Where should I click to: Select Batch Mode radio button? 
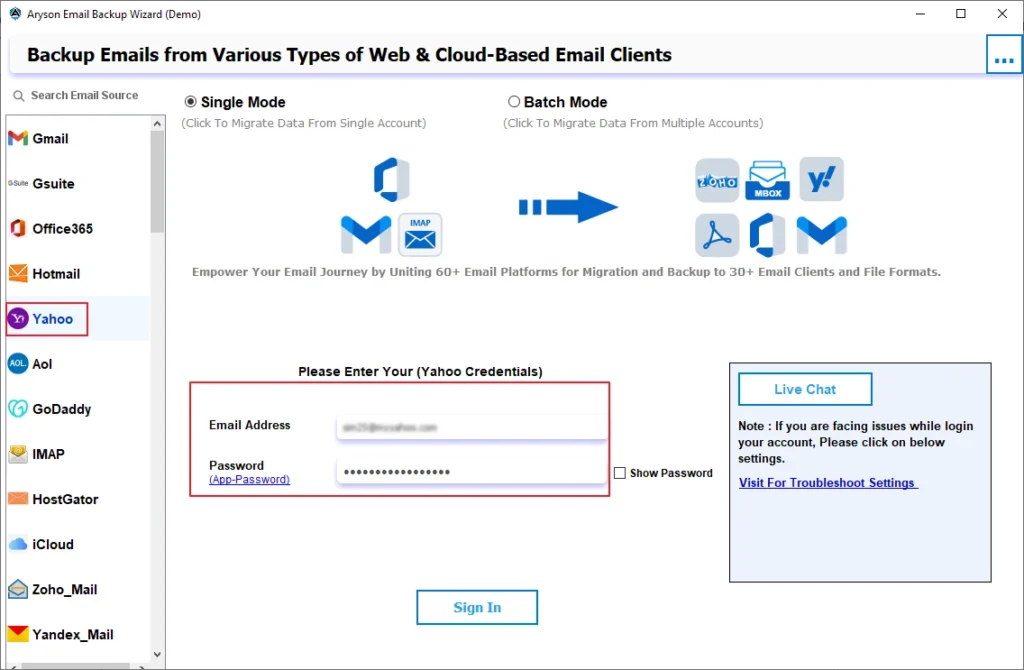[514, 102]
